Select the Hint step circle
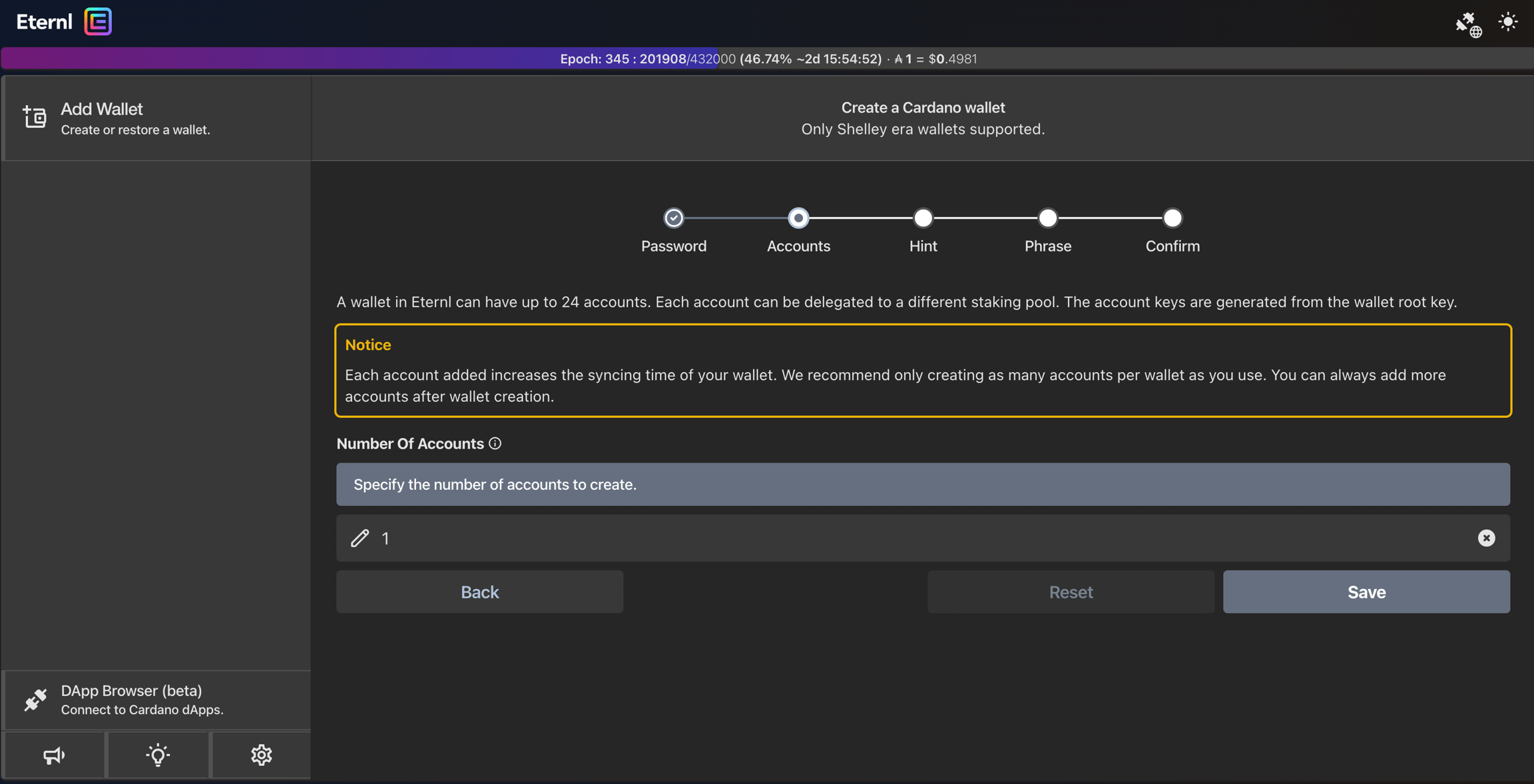Image resolution: width=1534 pixels, height=784 pixels. 923,218
